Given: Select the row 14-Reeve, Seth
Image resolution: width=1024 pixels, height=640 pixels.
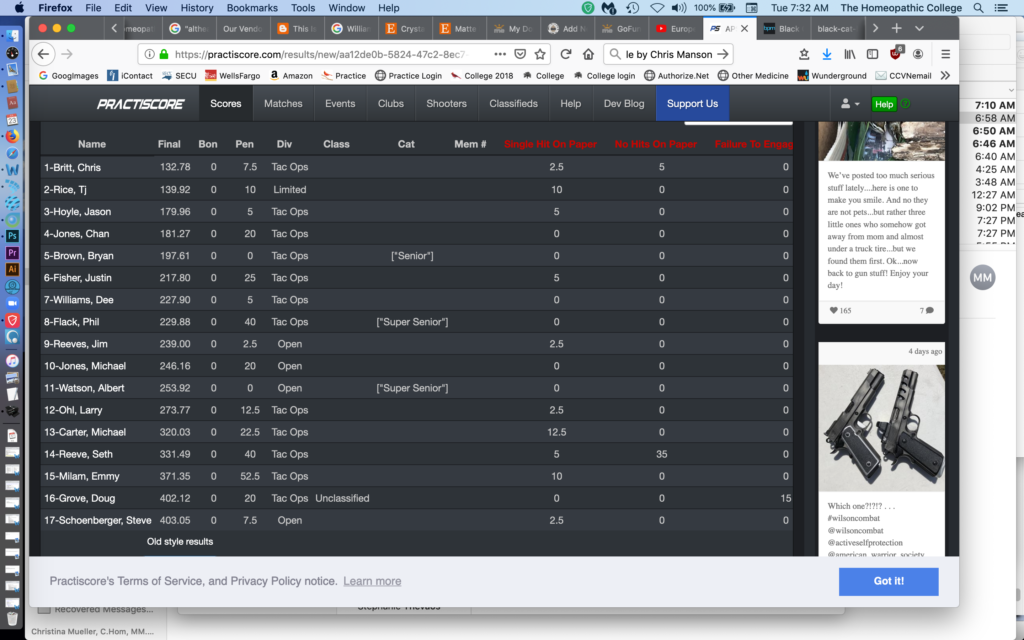Looking at the screenshot, I should [x=417, y=455].
